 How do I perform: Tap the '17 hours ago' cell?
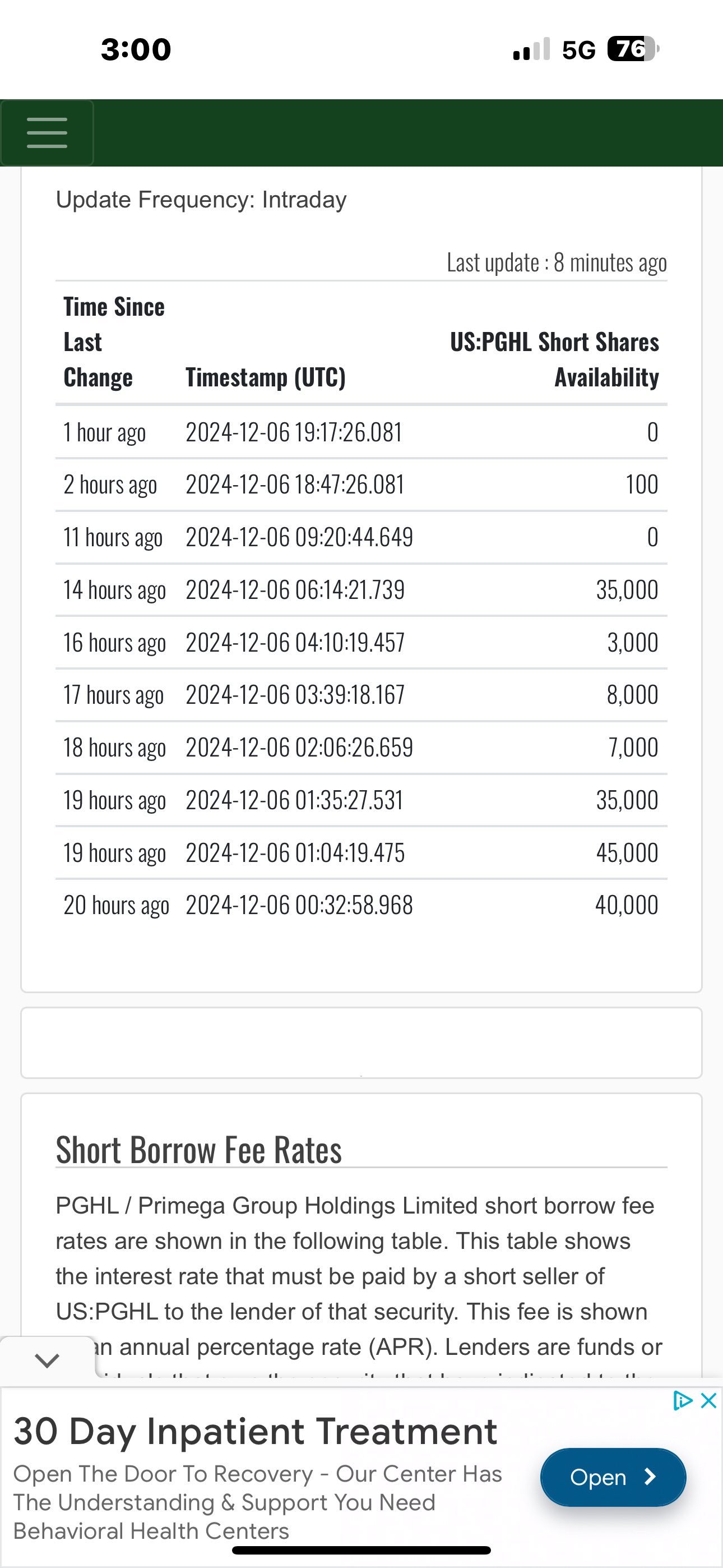(x=114, y=696)
